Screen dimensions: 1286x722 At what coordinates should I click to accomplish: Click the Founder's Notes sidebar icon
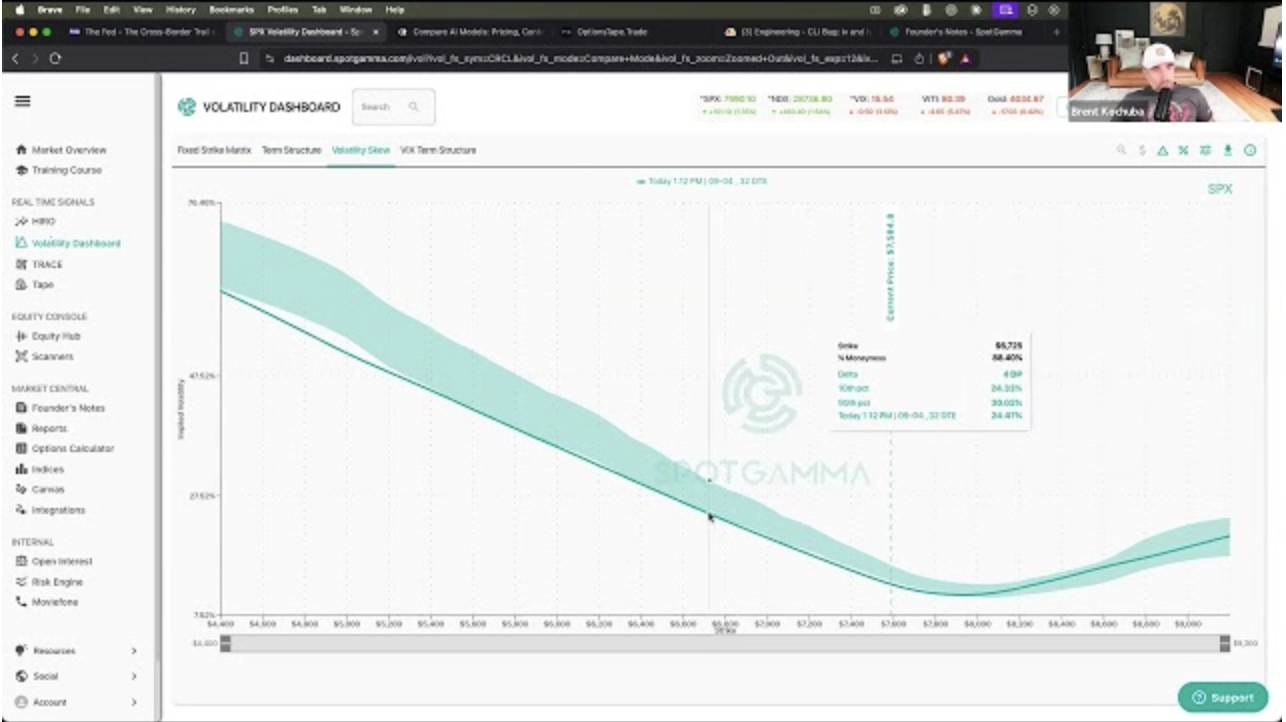tap(21, 408)
